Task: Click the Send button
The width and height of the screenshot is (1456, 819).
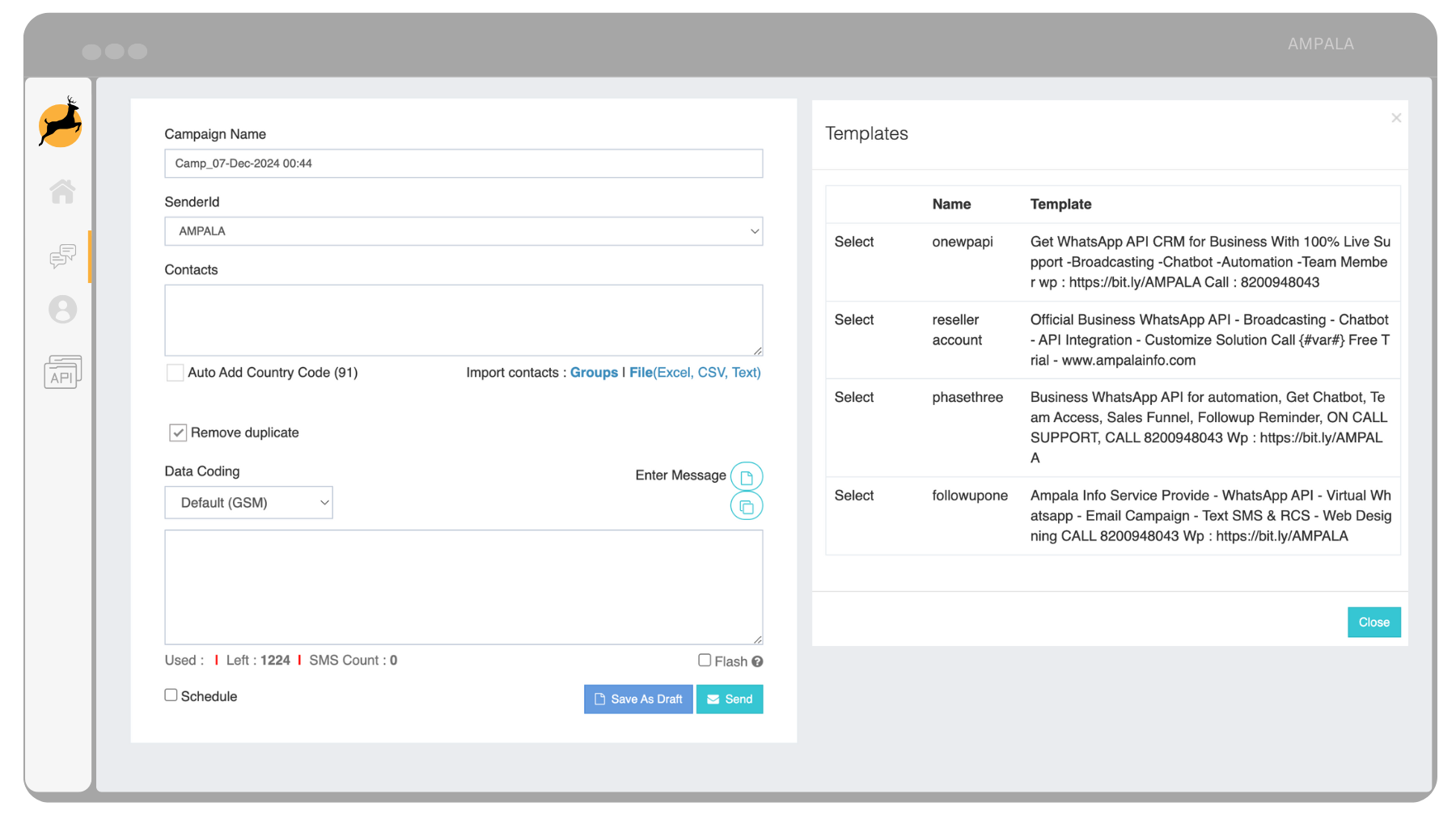Action: [730, 699]
